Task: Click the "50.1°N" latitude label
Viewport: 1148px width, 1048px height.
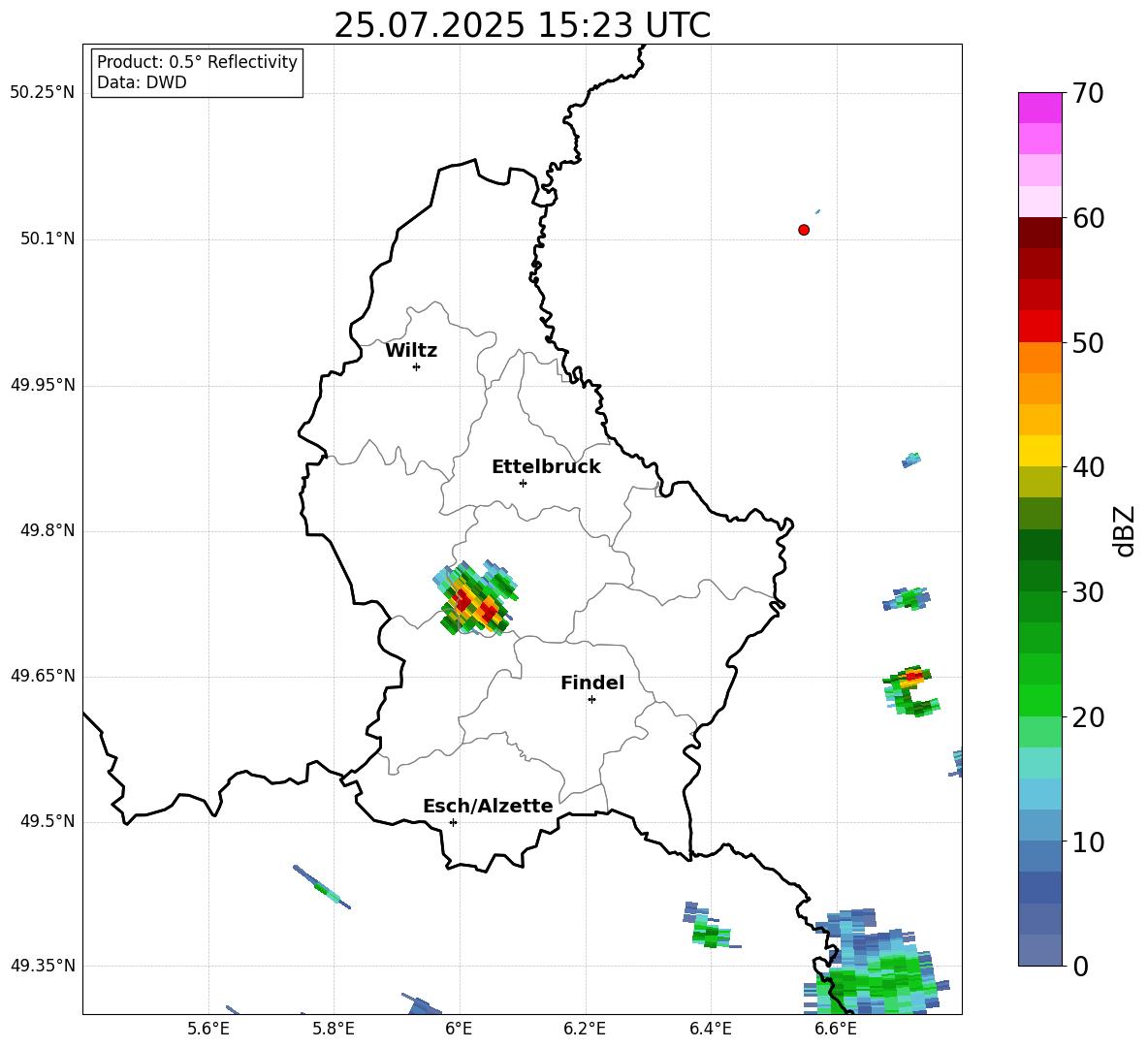Action: click(x=48, y=238)
